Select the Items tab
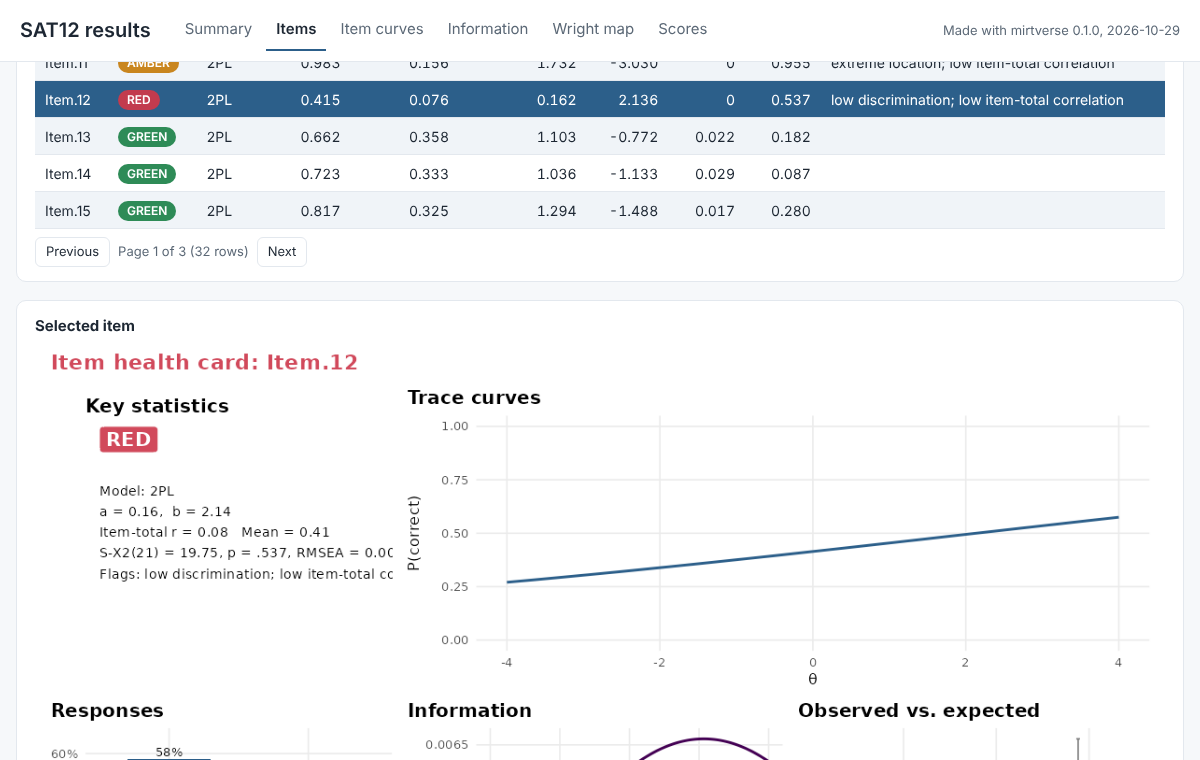 pyautogui.click(x=296, y=29)
